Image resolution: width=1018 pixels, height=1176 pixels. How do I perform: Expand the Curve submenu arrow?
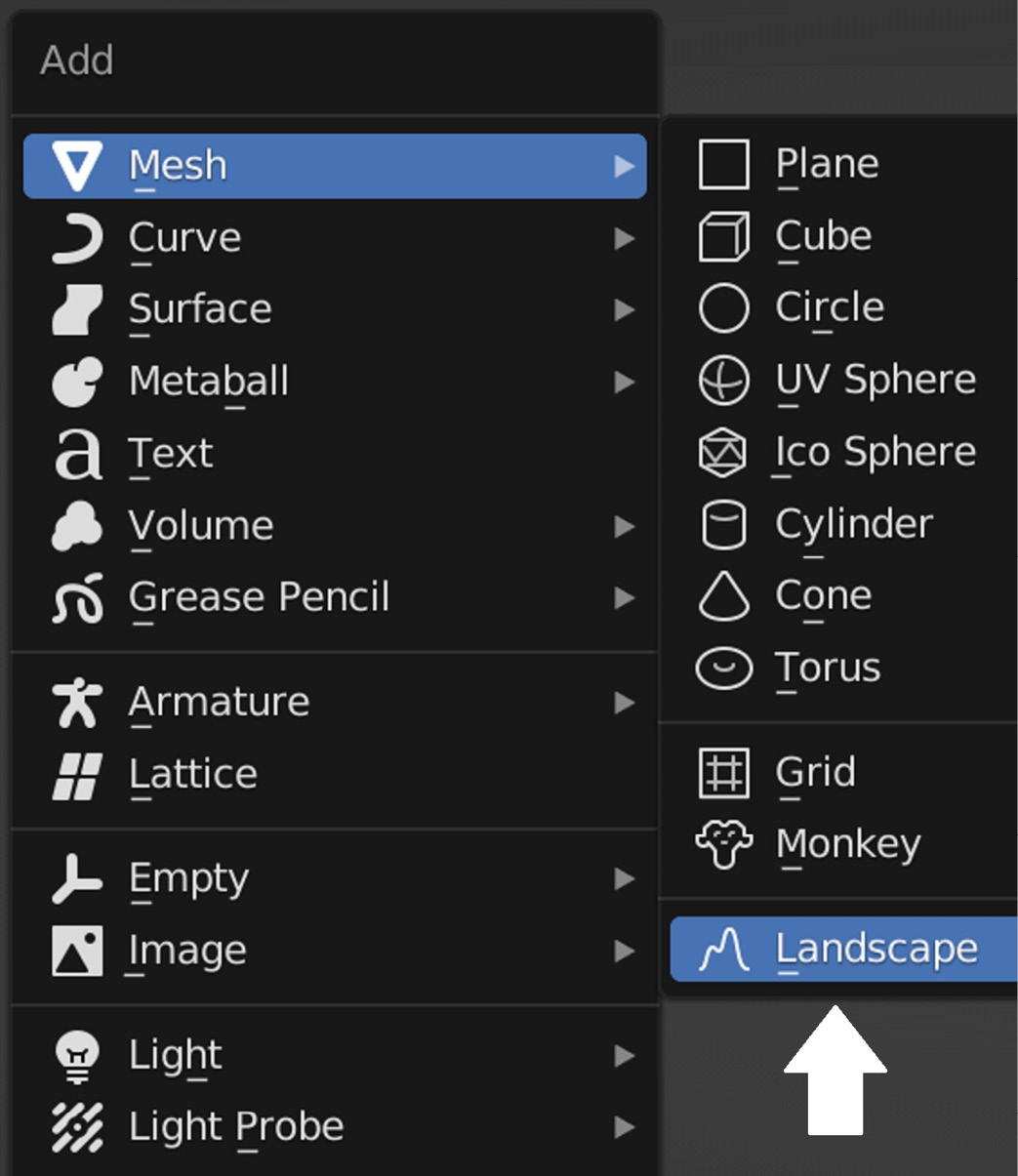(625, 238)
